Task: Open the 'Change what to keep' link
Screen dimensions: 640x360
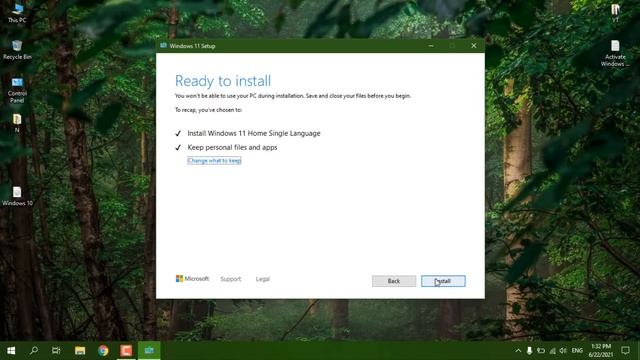Action: (x=214, y=161)
